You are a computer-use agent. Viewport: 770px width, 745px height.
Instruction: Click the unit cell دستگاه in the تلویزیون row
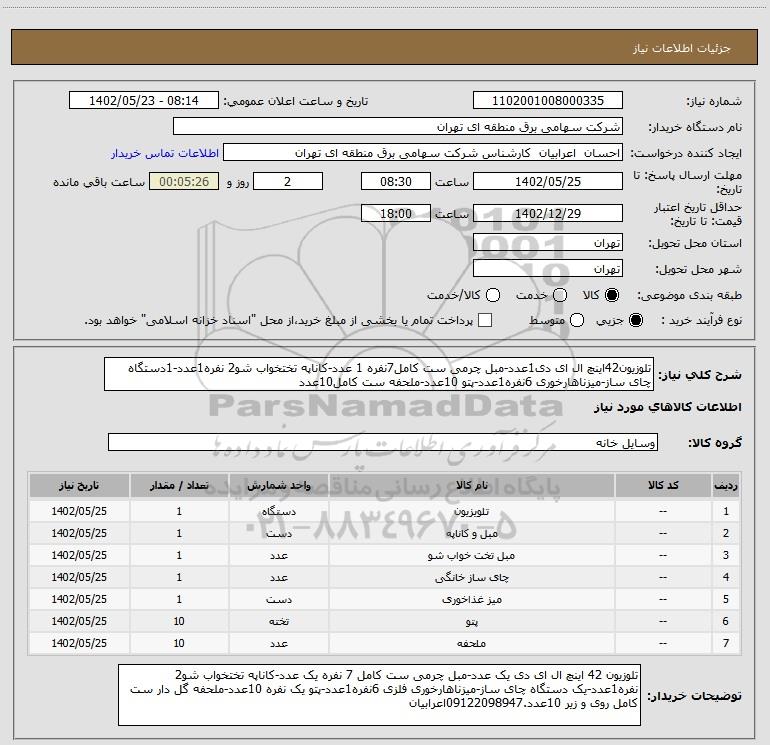point(278,511)
